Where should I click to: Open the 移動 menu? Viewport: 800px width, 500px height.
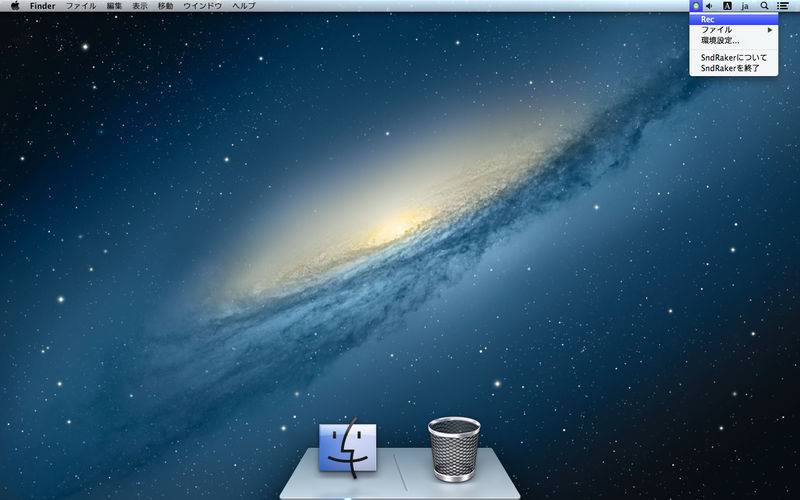pos(165,6)
